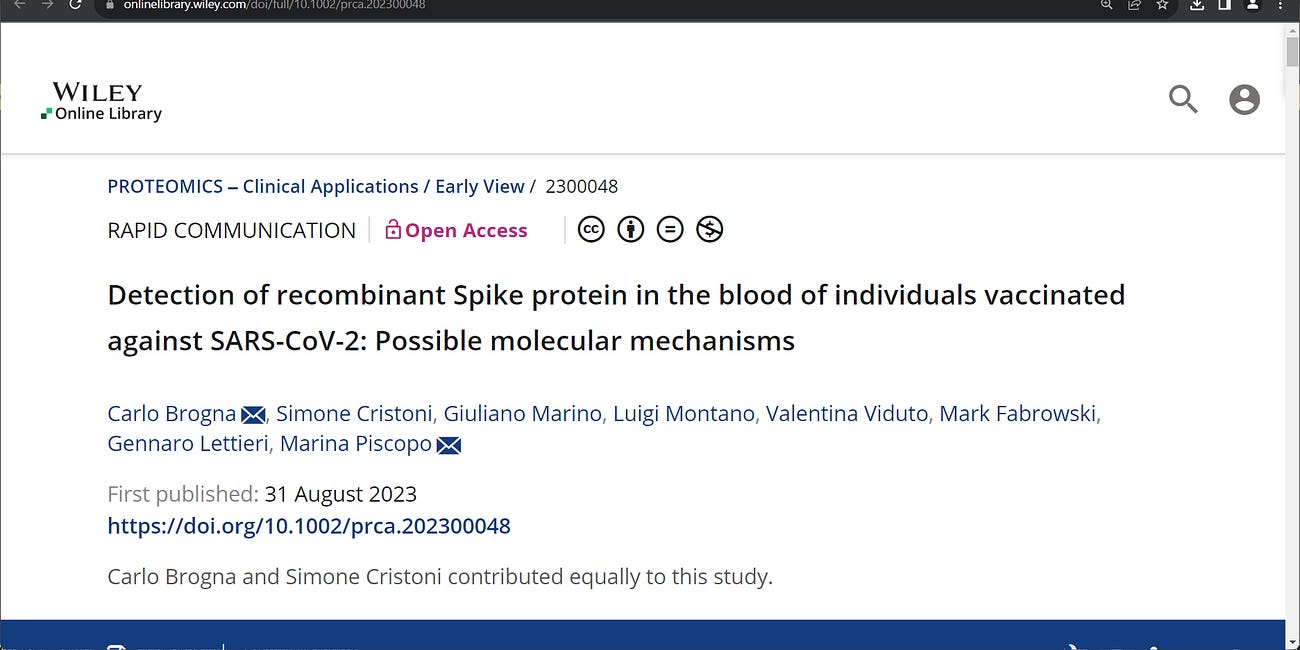Open the browser download icon
Viewport: 1300px width, 650px height.
click(x=1196, y=6)
